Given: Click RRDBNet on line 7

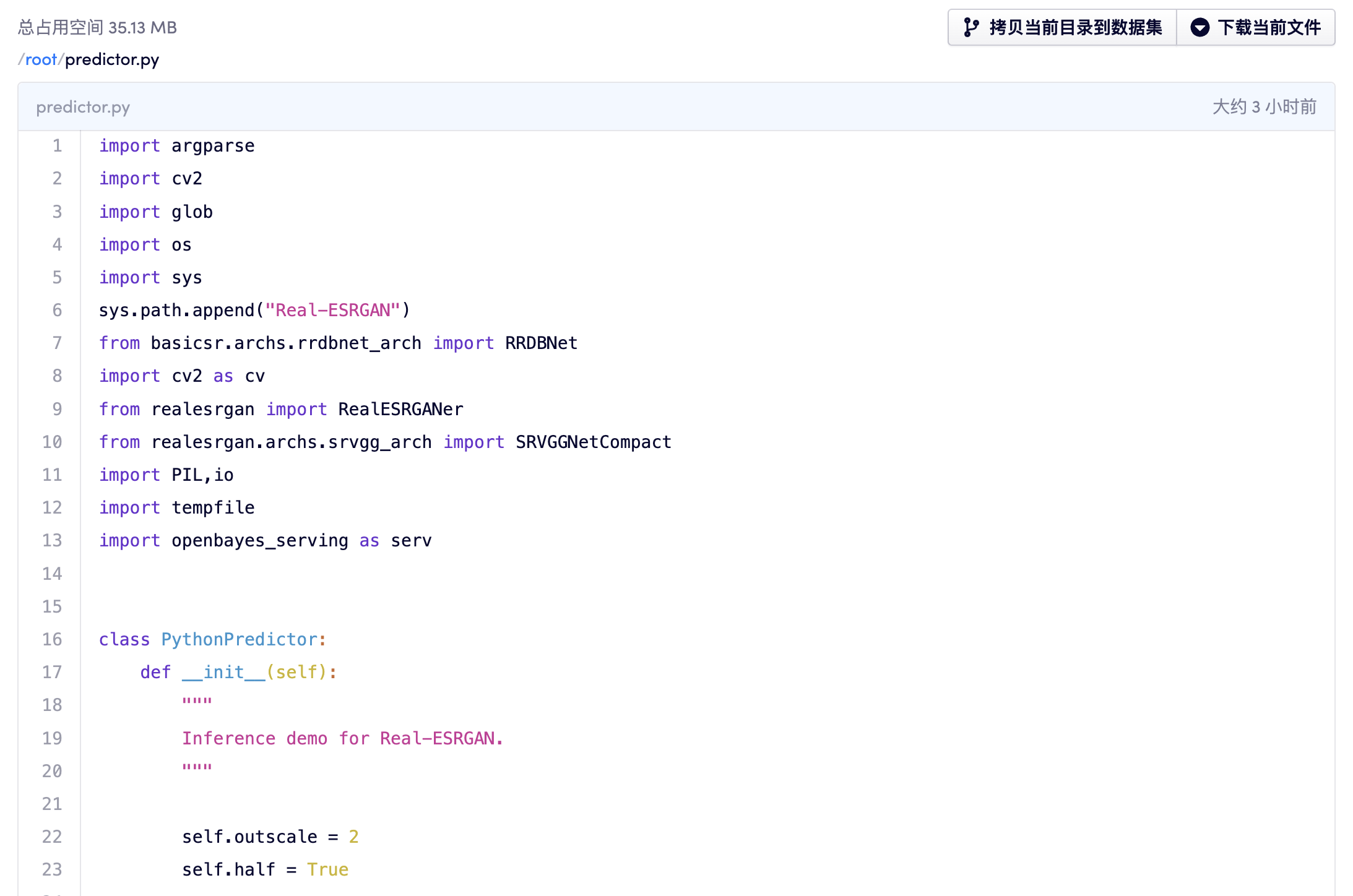Looking at the screenshot, I should click(x=541, y=343).
